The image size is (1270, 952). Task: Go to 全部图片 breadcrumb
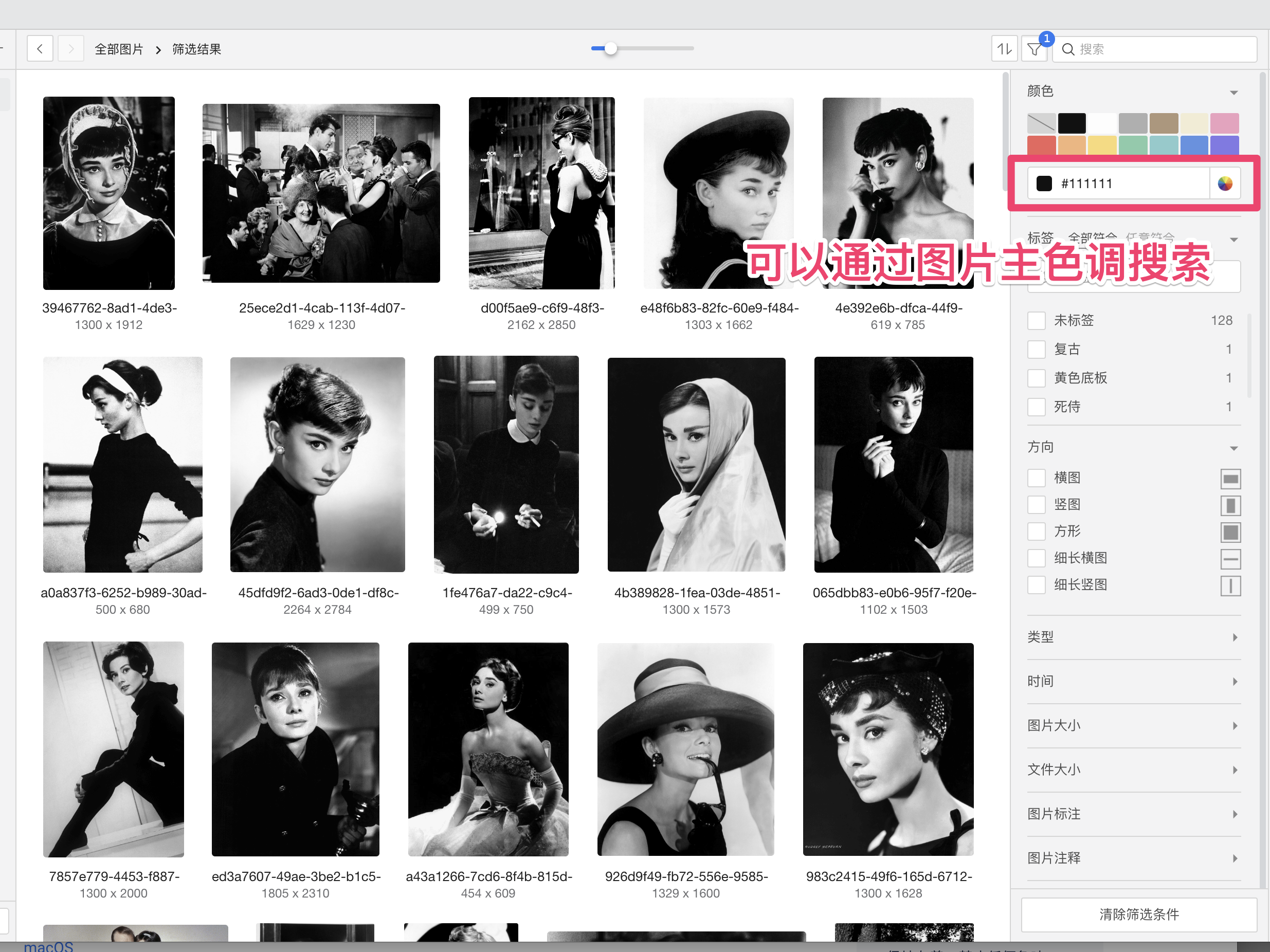pos(119,49)
